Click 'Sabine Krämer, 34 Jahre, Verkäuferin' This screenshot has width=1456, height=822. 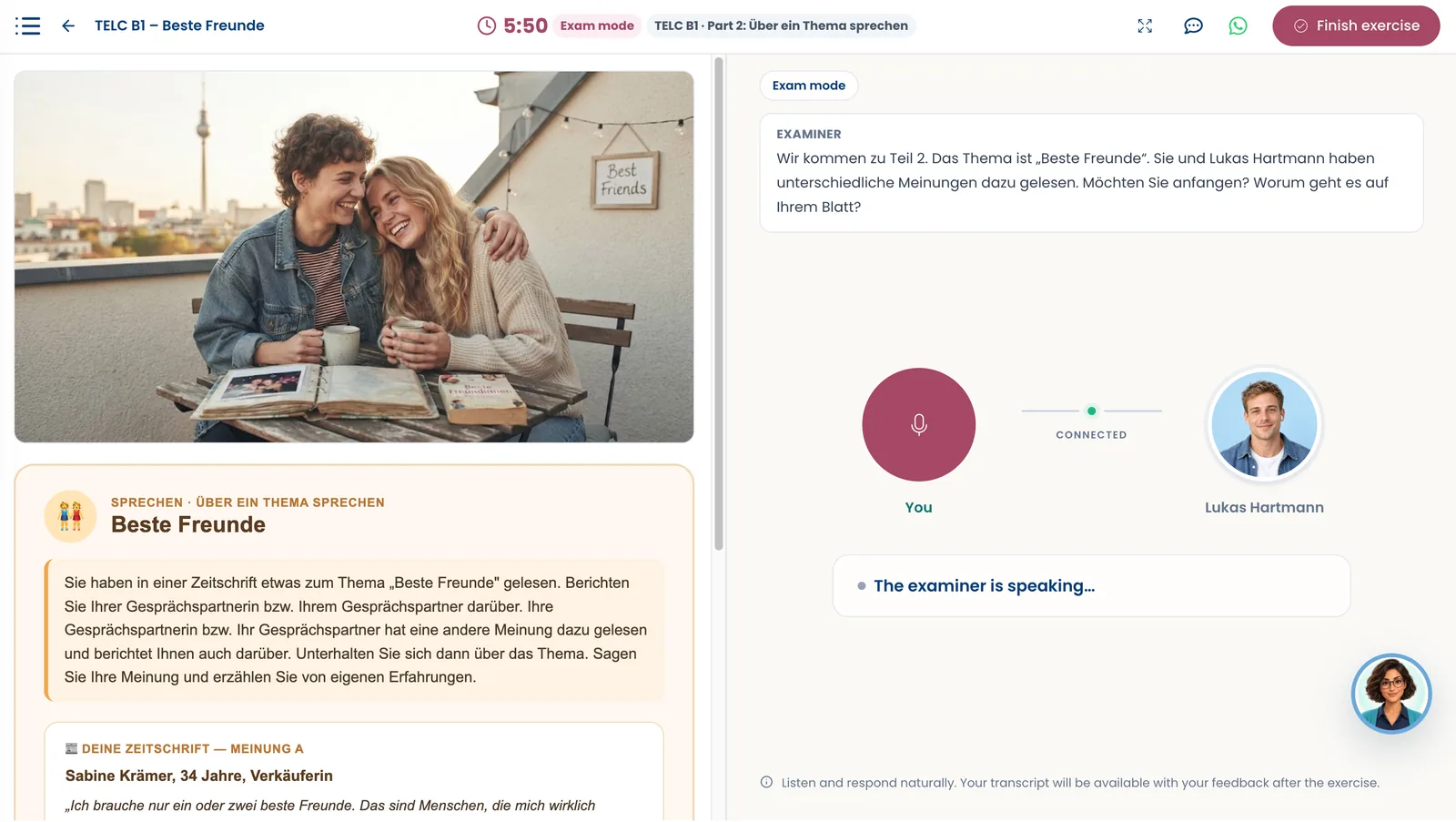click(199, 776)
